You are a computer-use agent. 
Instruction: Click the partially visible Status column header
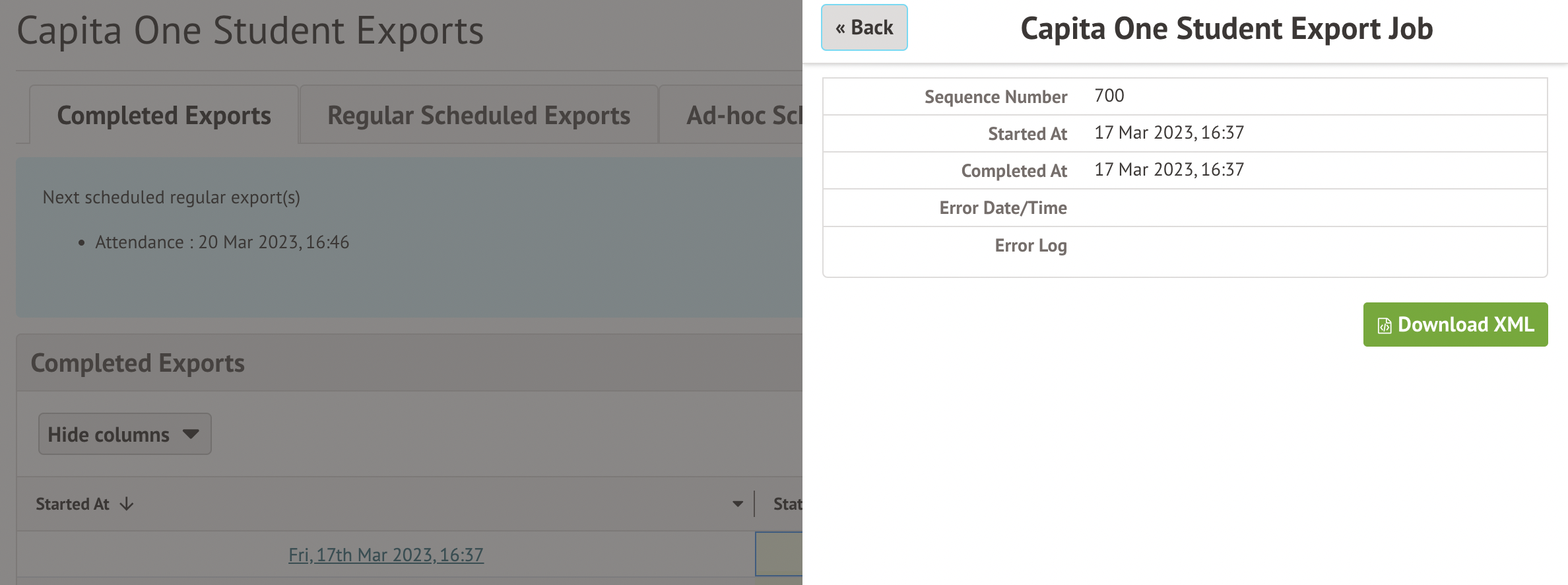[x=787, y=504]
